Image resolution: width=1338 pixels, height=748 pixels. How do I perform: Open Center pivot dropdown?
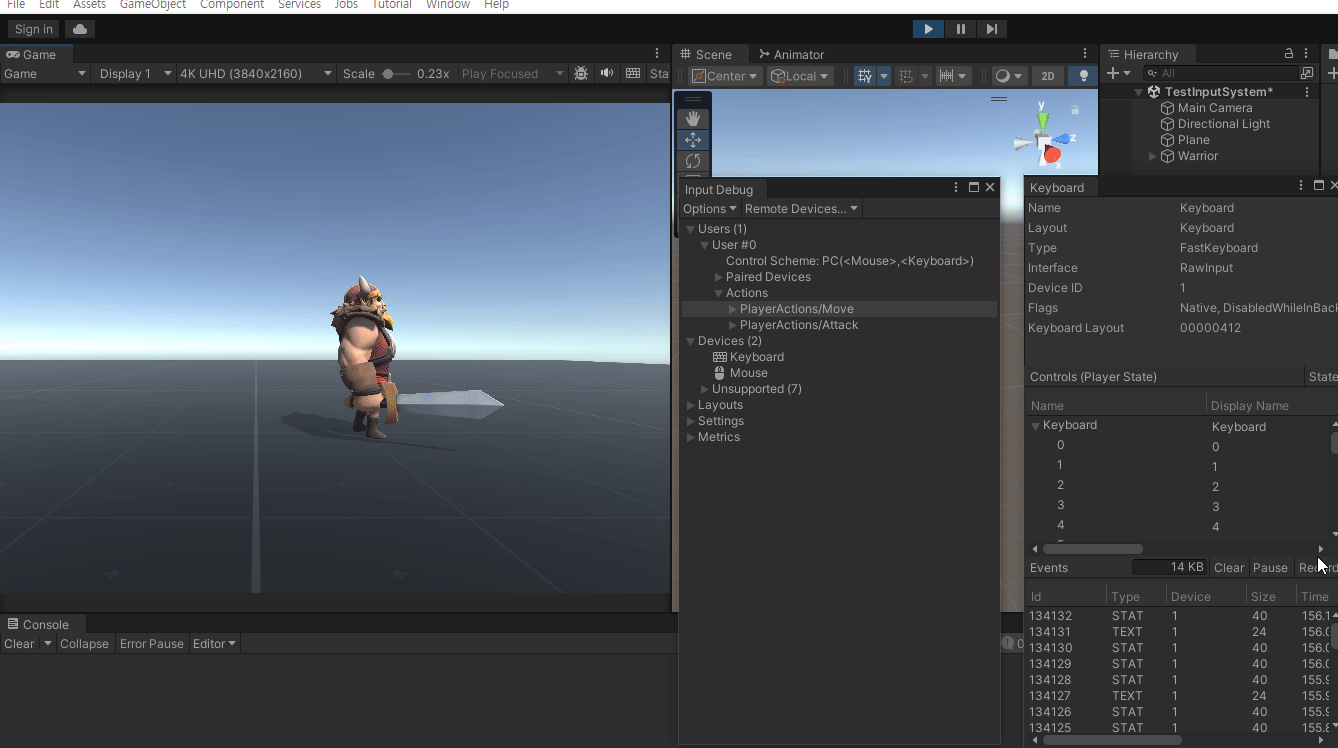pyautogui.click(x=726, y=76)
